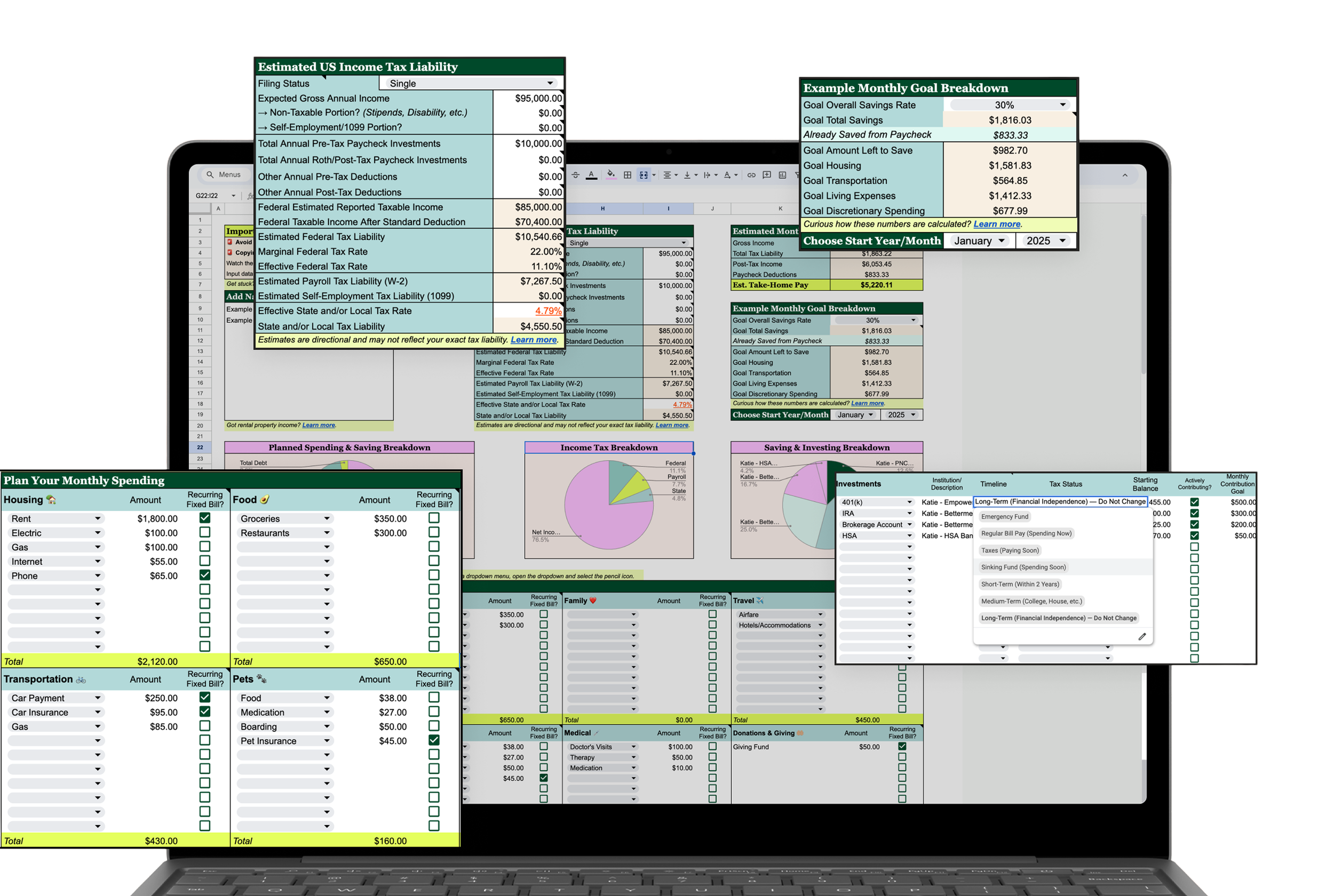Click the insert chart icon
Image resolution: width=1334 pixels, height=896 pixels.
coord(782,175)
